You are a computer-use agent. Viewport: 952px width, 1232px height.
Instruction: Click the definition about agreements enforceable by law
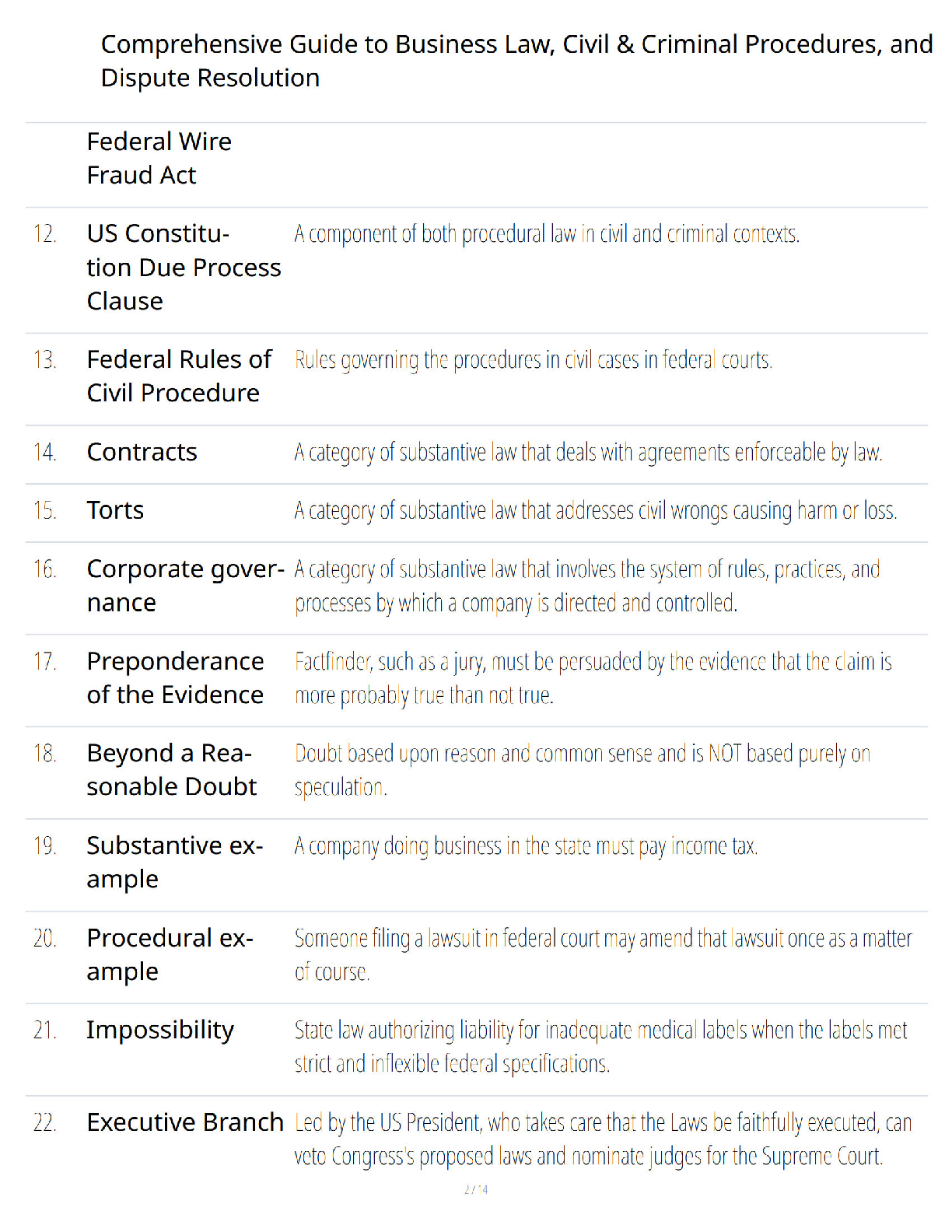pos(588,452)
